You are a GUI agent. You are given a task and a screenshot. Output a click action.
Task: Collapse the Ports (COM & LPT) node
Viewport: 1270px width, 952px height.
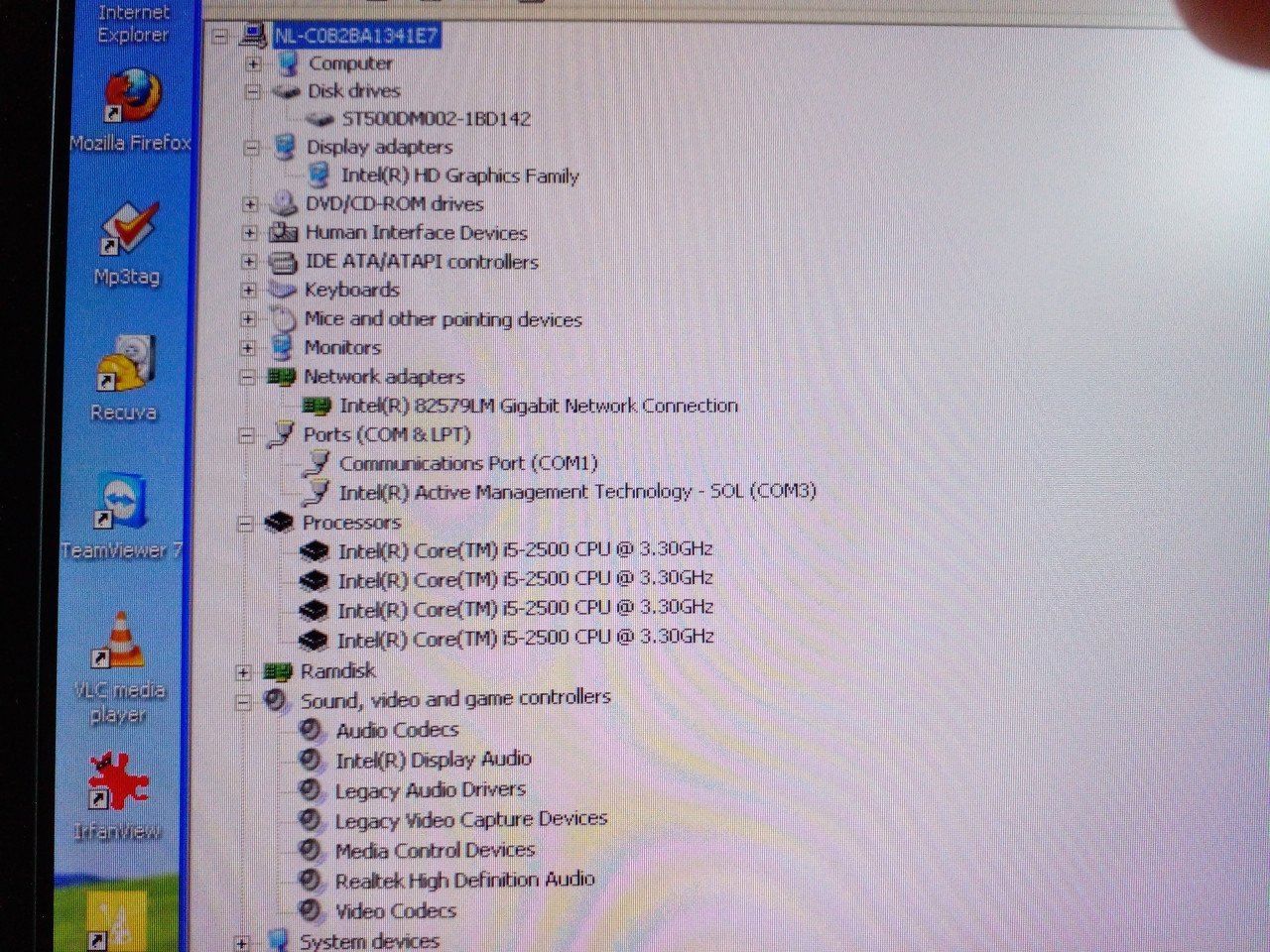pos(247,435)
